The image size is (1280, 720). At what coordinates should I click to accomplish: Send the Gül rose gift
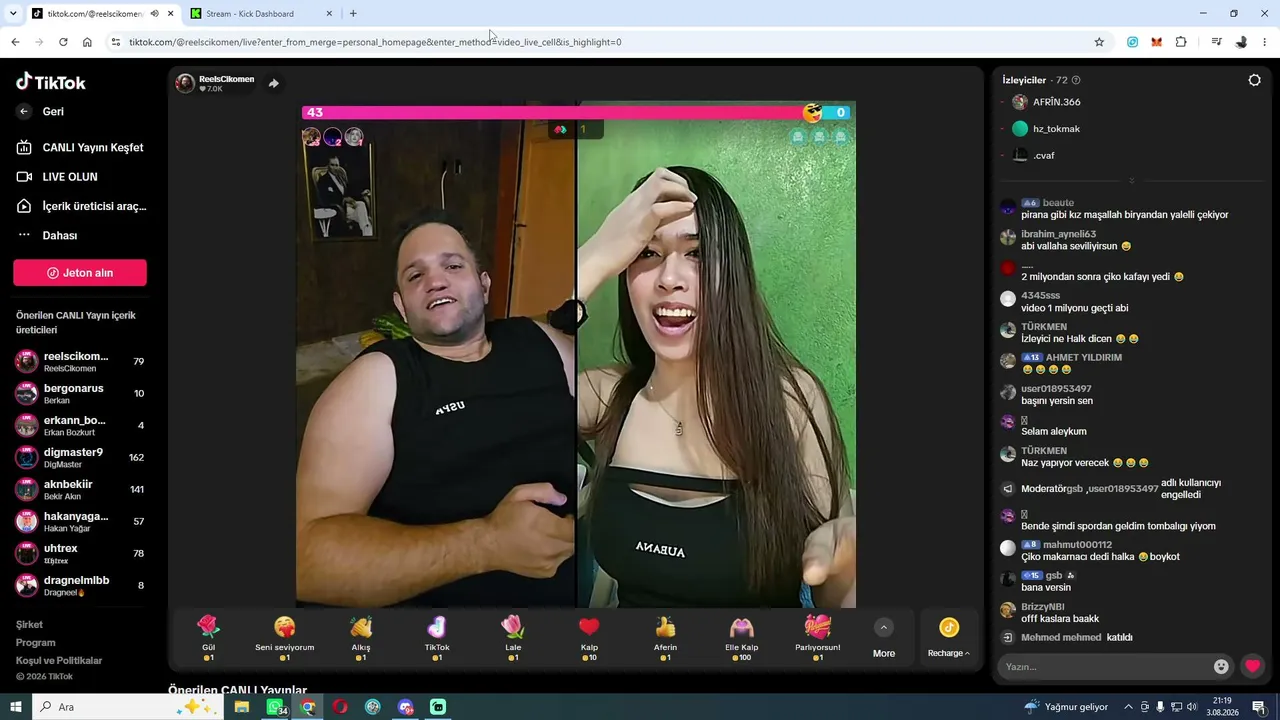[x=208, y=637]
